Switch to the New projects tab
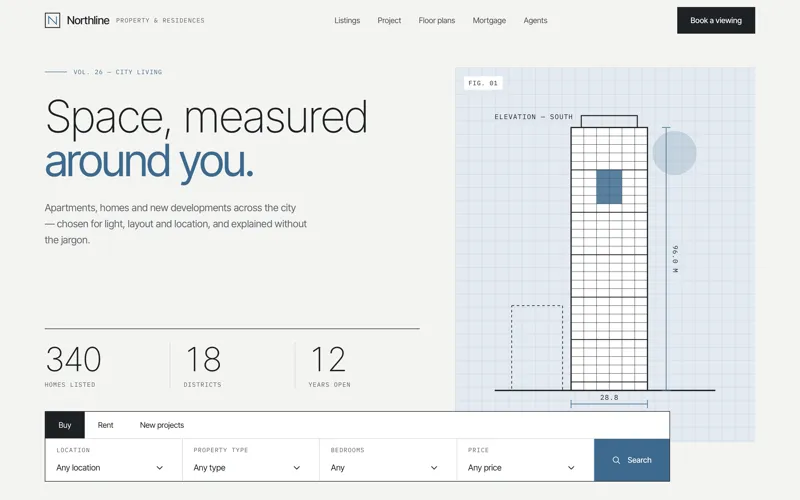 (x=162, y=425)
